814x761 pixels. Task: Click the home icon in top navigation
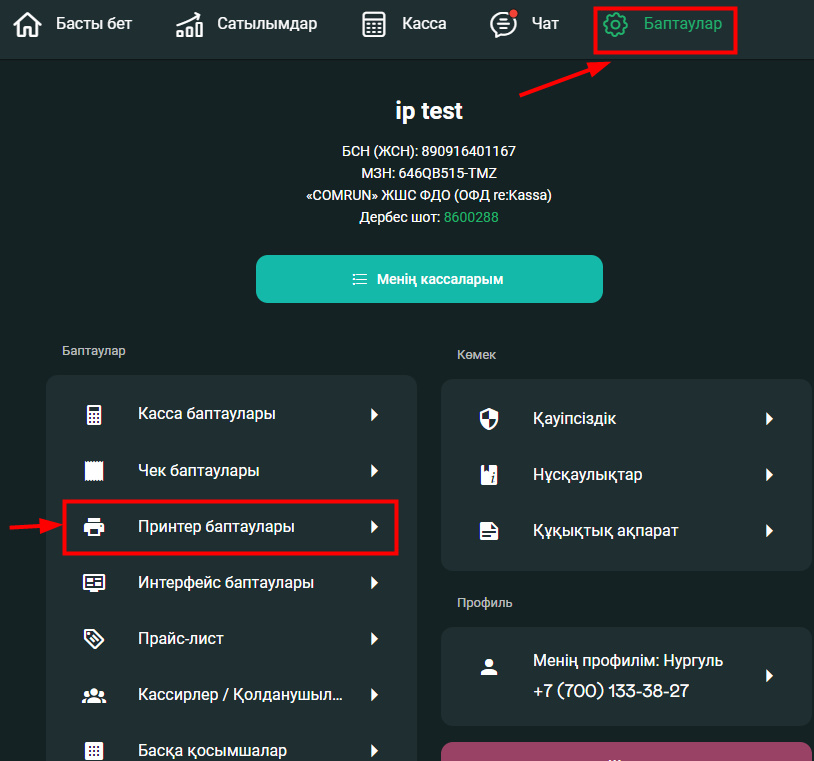pos(27,24)
